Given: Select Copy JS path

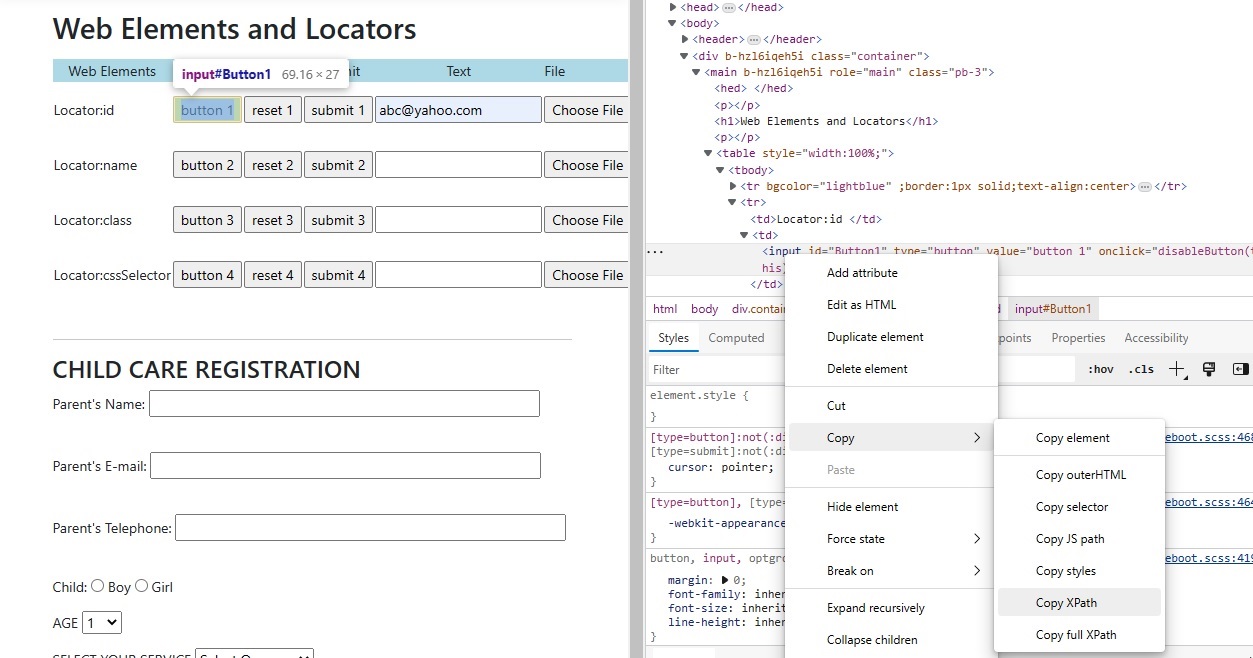Looking at the screenshot, I should 1079,539.
